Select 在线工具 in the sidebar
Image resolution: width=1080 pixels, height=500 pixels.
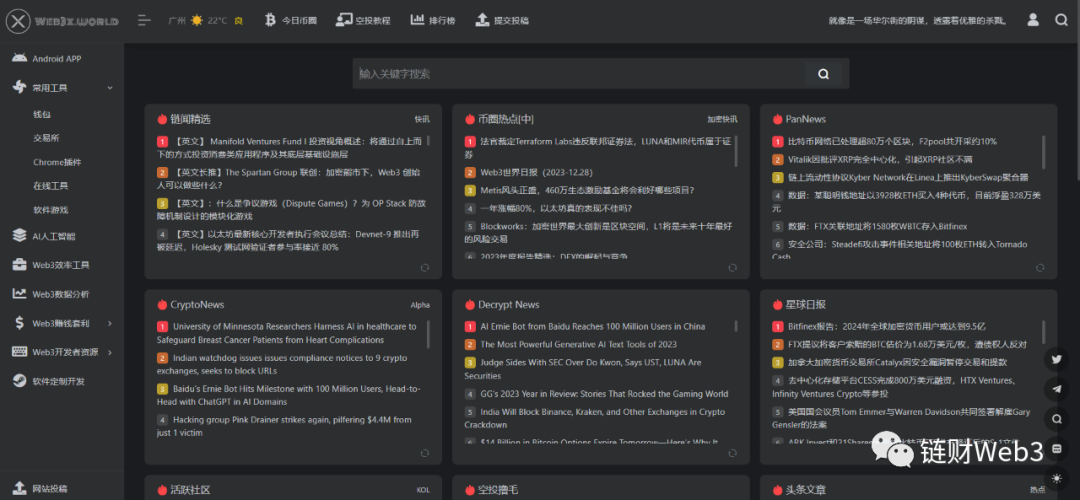[50, 185]
